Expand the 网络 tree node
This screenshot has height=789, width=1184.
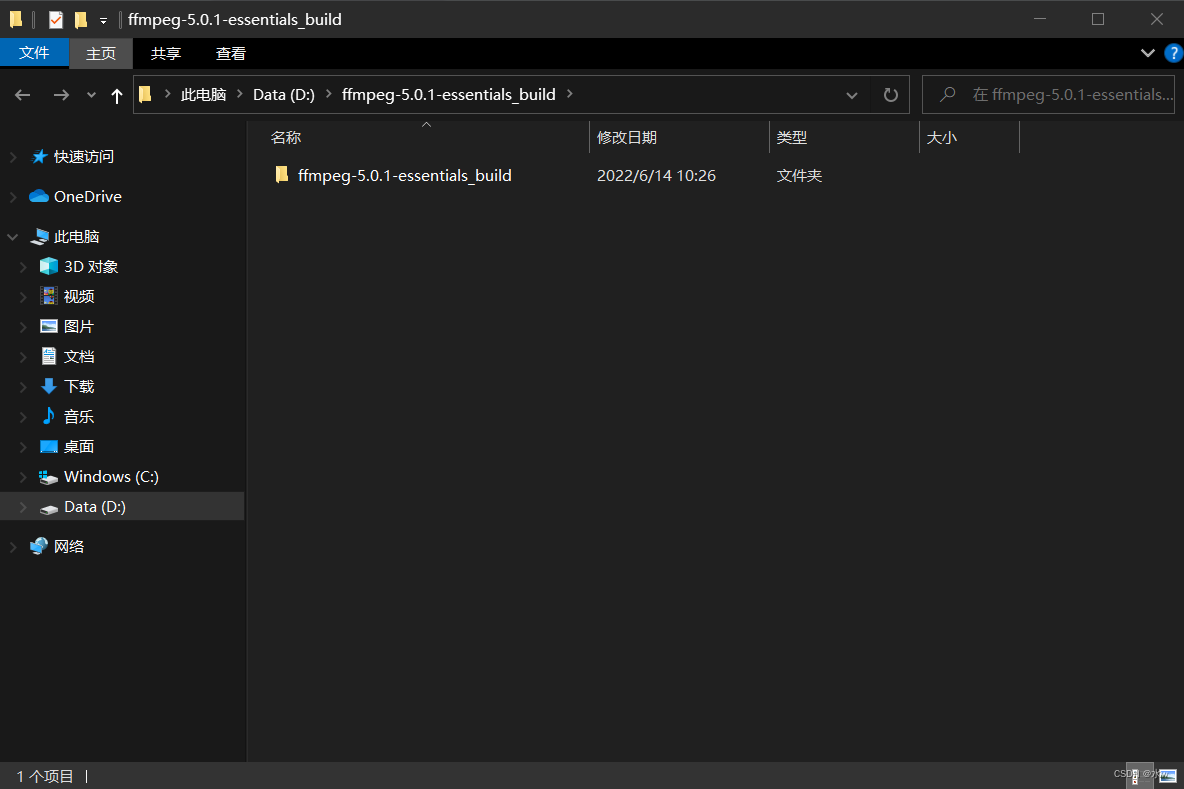(13, 547)
